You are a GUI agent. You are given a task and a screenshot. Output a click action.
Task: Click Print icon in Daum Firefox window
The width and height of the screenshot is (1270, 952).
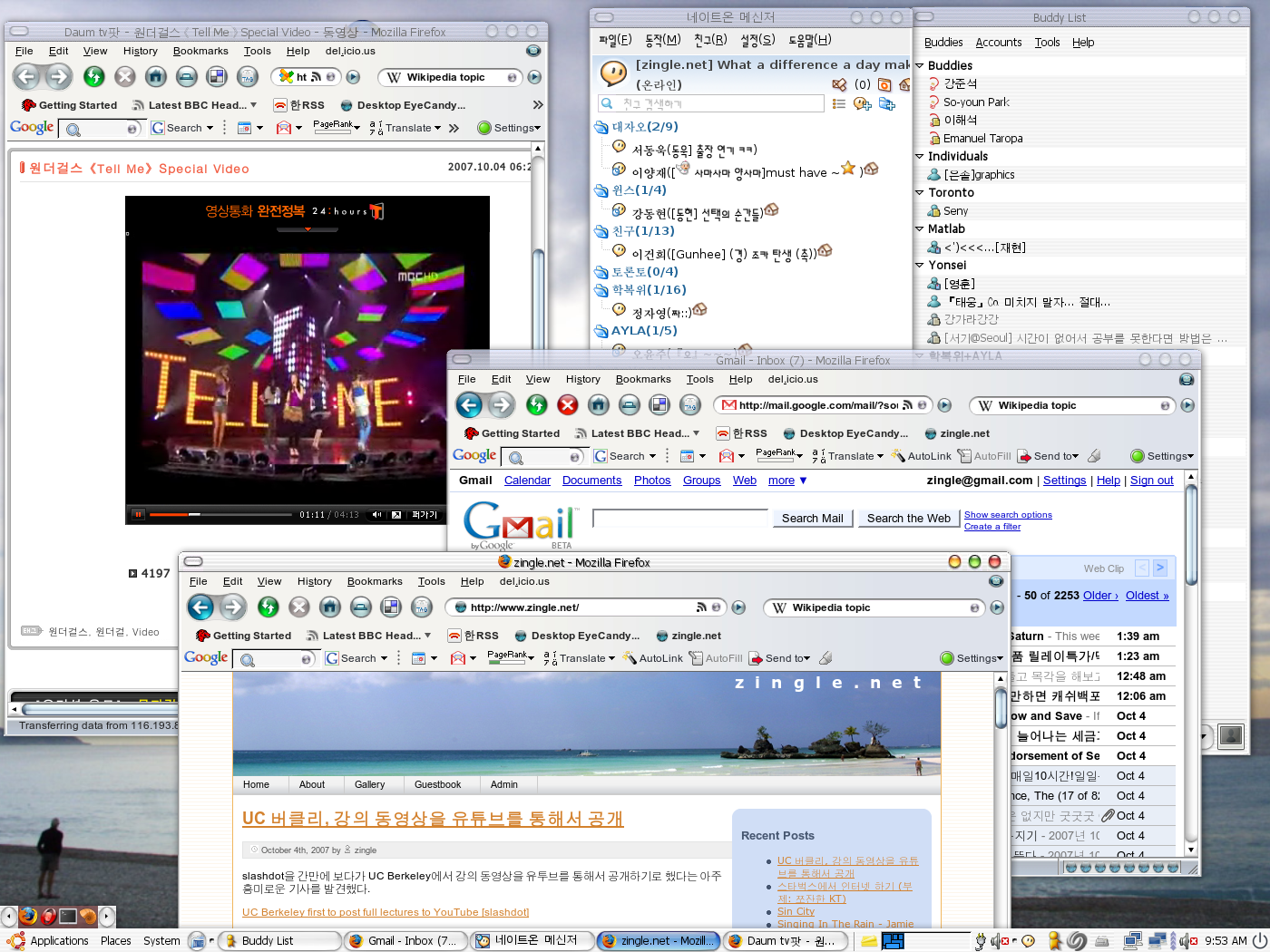(187, 77)
